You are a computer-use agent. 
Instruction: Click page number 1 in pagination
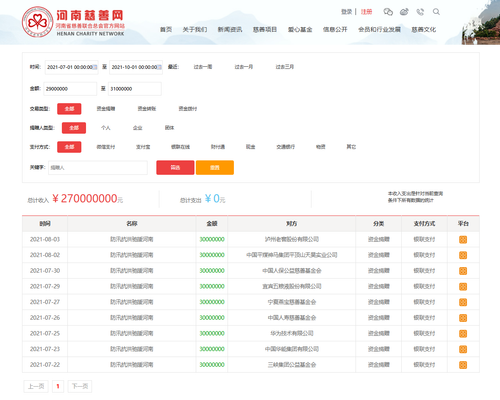(58, 386)
